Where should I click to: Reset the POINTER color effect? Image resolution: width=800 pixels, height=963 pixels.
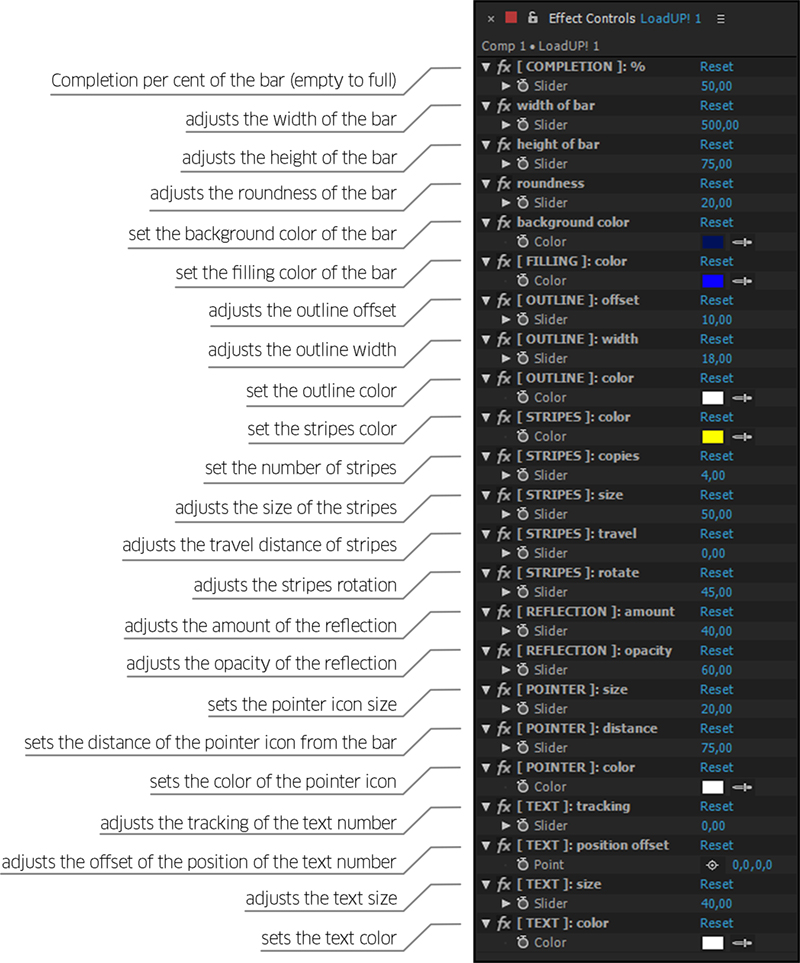[x=717, y=768]
